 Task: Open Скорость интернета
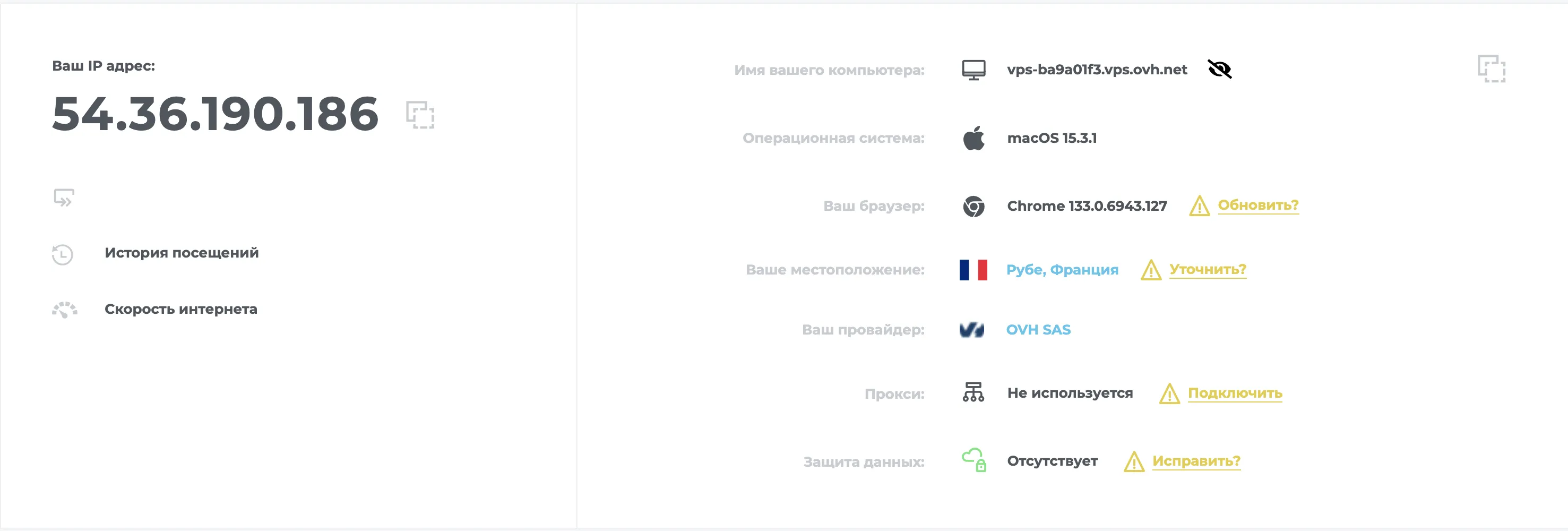(x=181, y=310)
